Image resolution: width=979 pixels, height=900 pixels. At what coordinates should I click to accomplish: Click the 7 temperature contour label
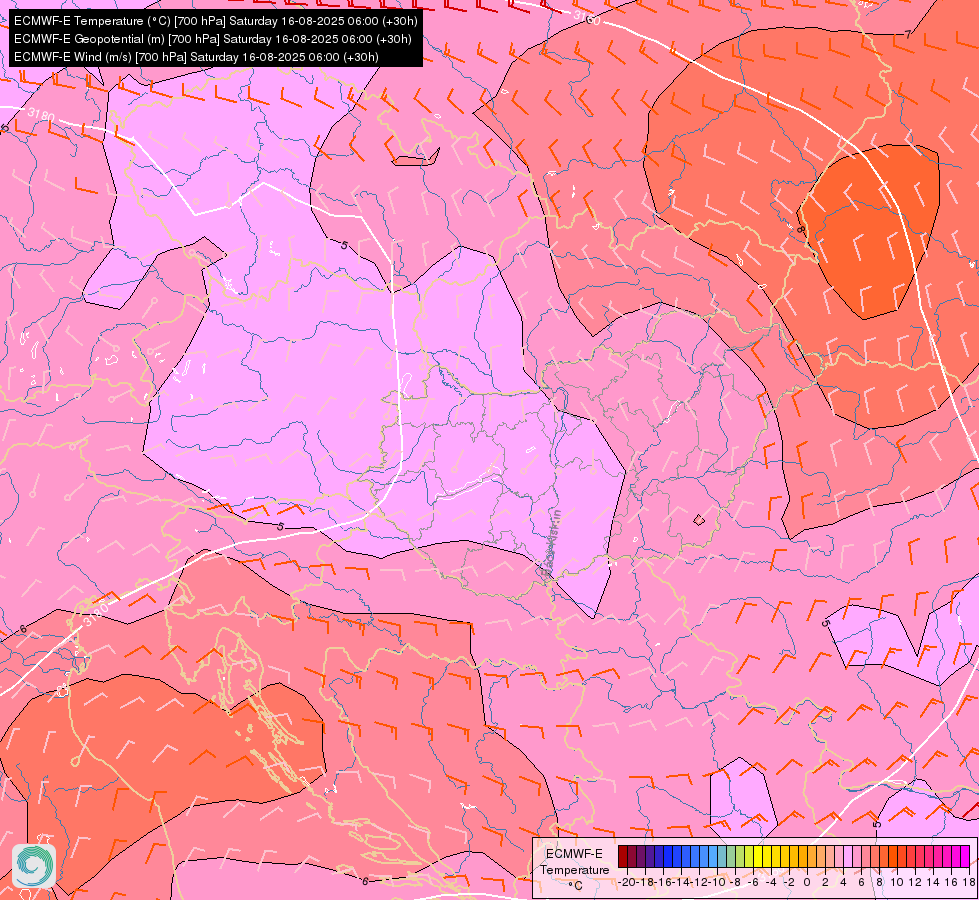908,35
